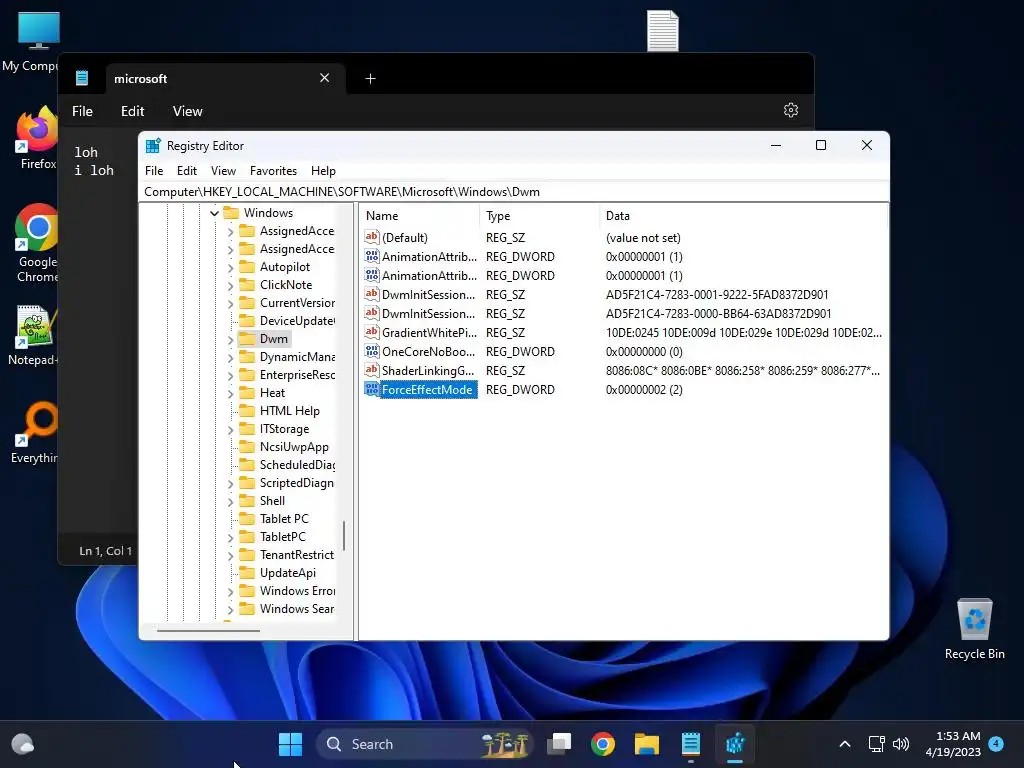This screenshot has width=1024, height=768.
Task: Expand the CurrentVersion key
Action: point(231,303)
